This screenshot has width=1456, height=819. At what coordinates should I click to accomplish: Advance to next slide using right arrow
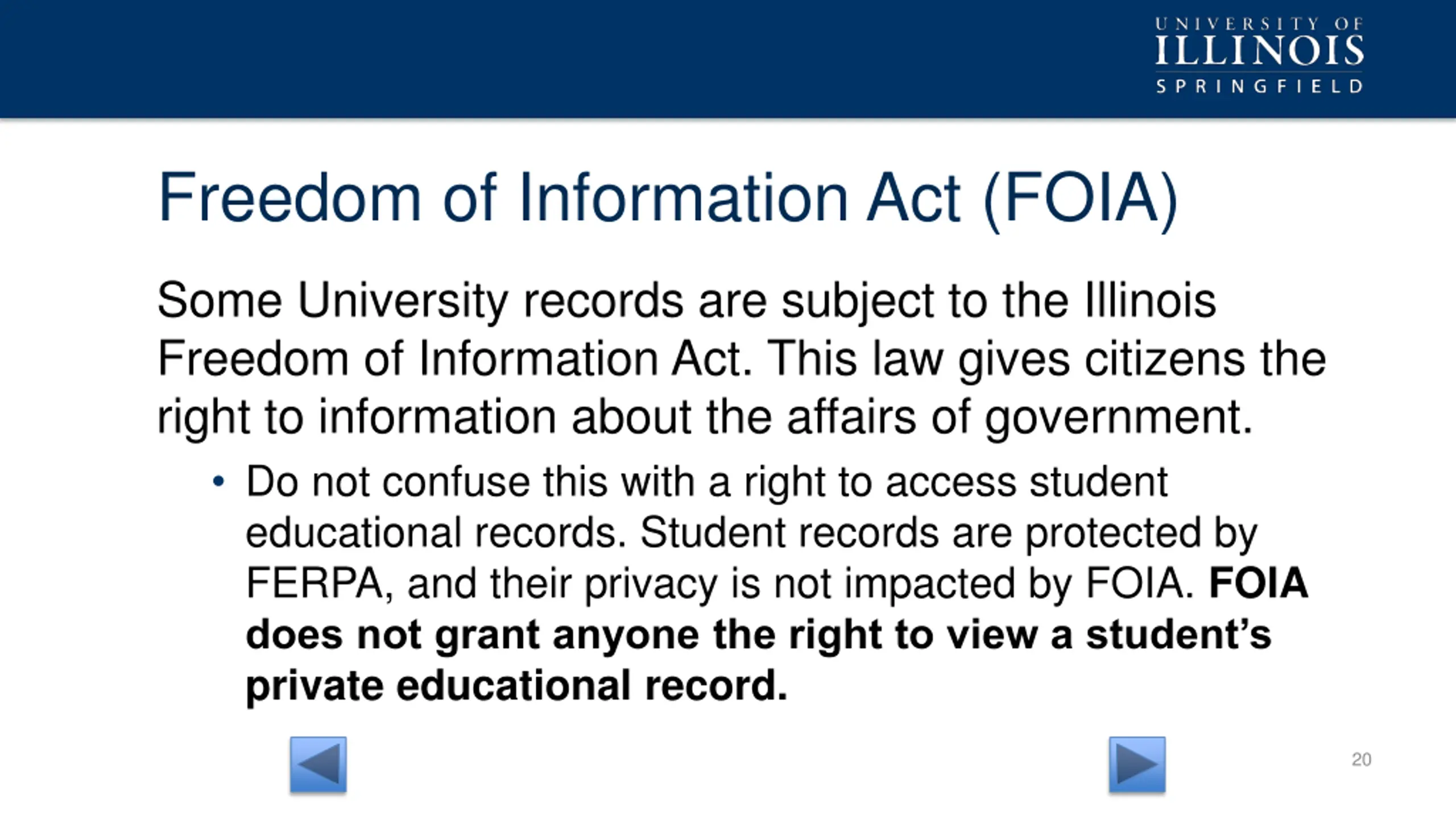pyautogui.click(x=1137, y=764)
